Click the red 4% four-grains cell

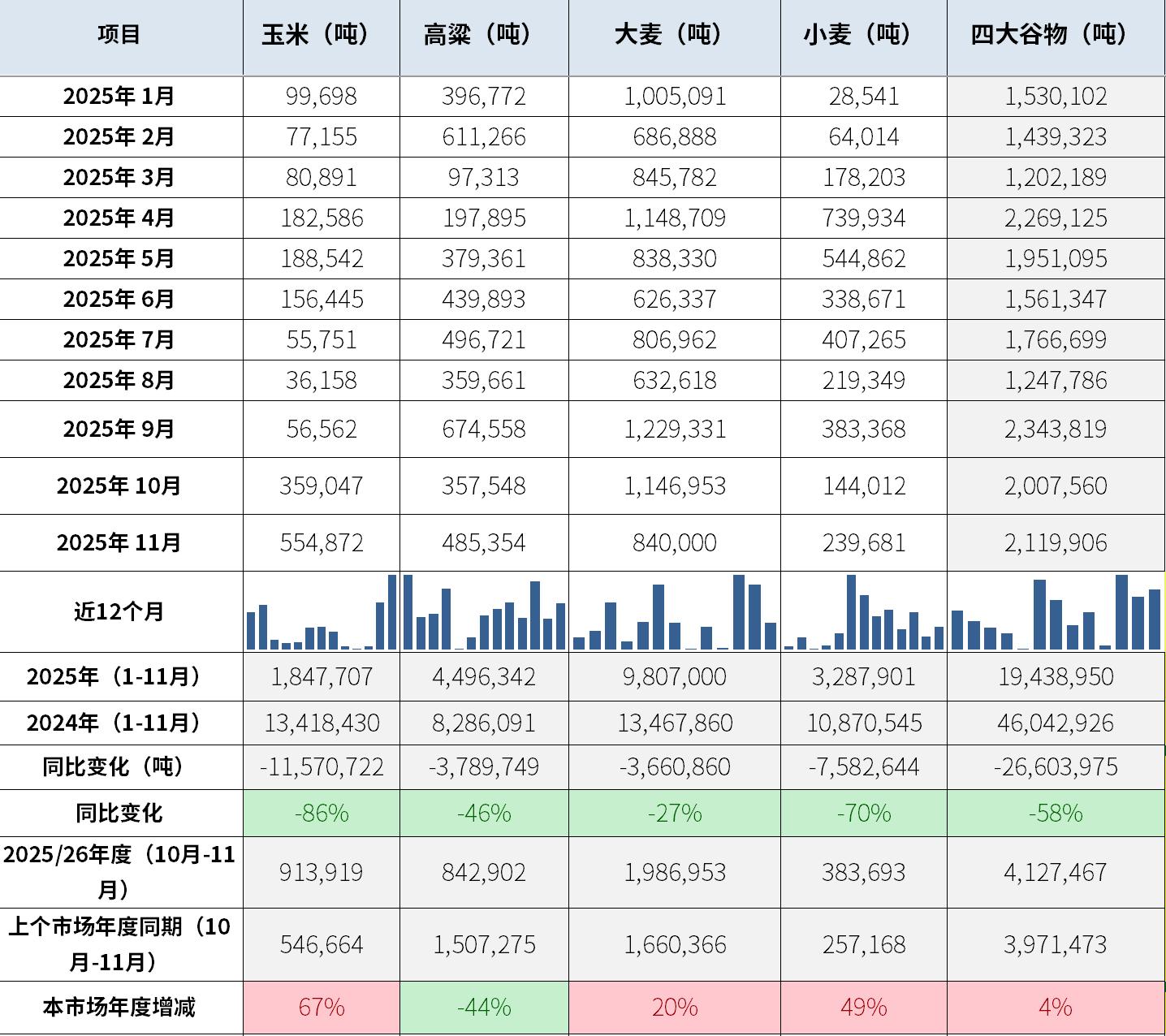(x=1055, y=1007)
